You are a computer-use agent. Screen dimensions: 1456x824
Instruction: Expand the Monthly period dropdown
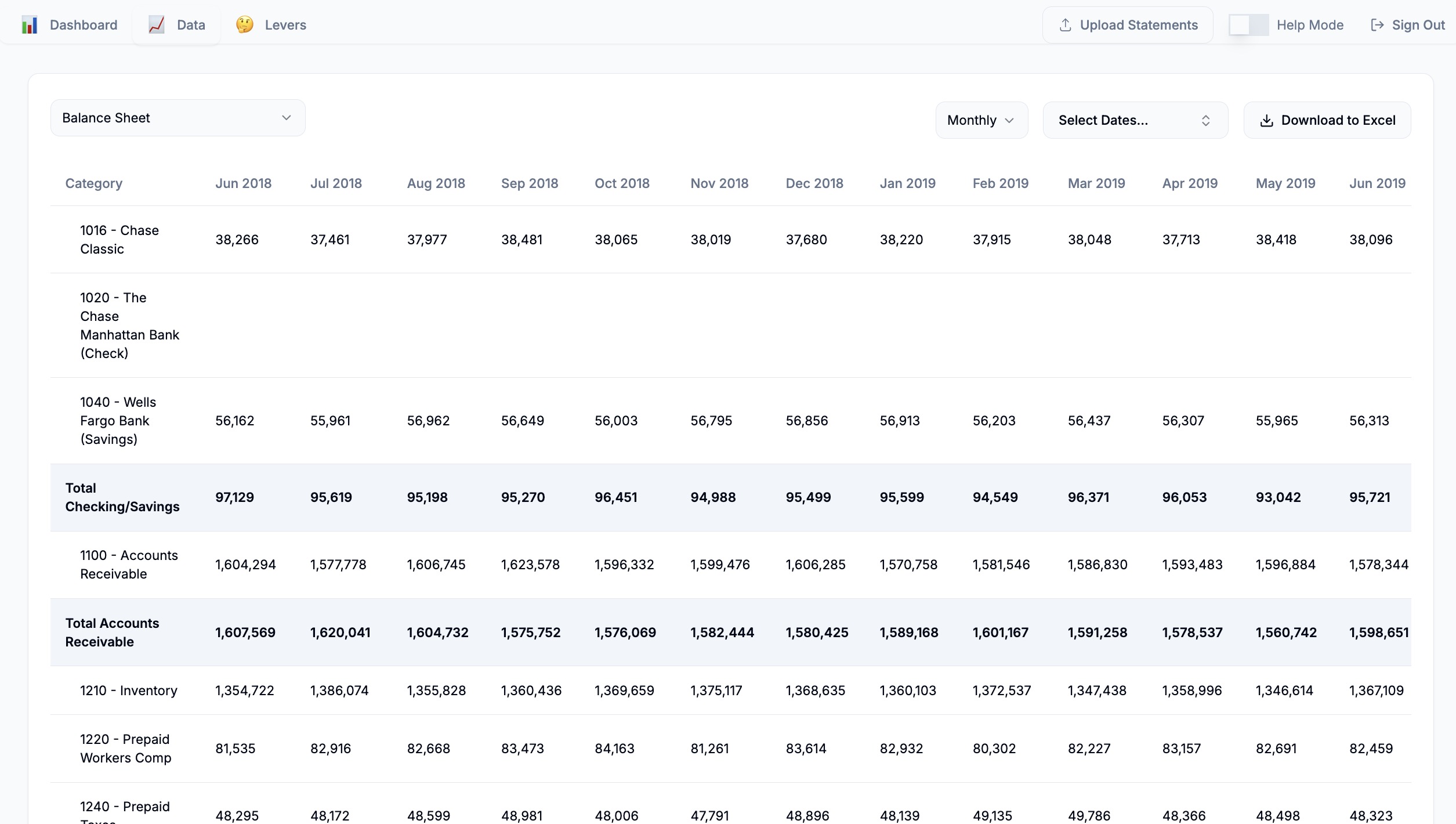pos(981,120)
